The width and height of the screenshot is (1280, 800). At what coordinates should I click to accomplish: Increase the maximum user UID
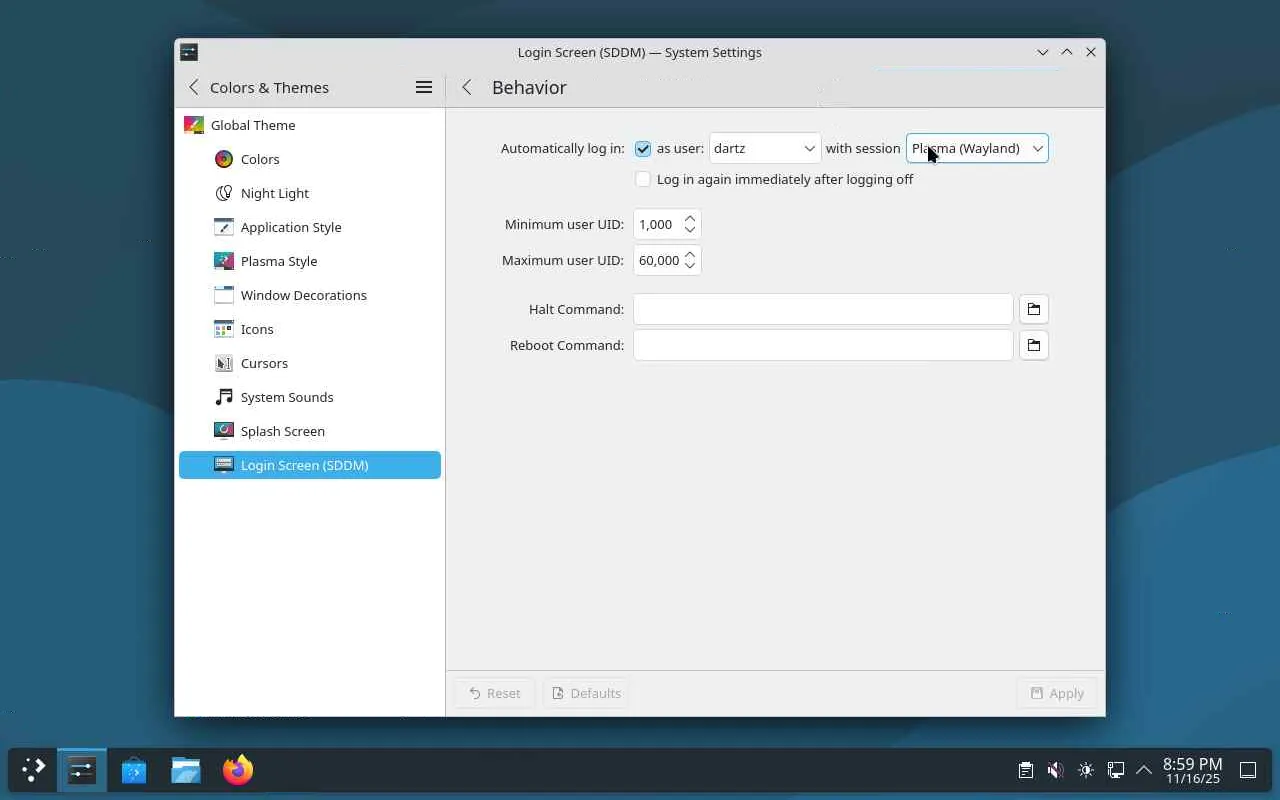pos(690,254)
